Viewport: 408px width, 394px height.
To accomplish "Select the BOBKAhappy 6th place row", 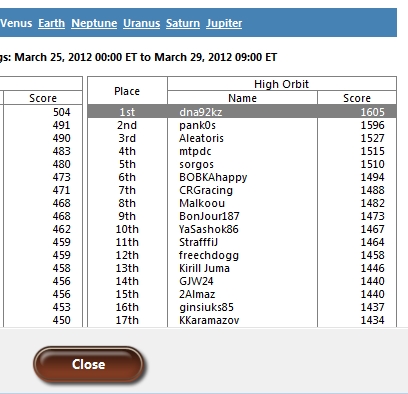I will [242, 177].
